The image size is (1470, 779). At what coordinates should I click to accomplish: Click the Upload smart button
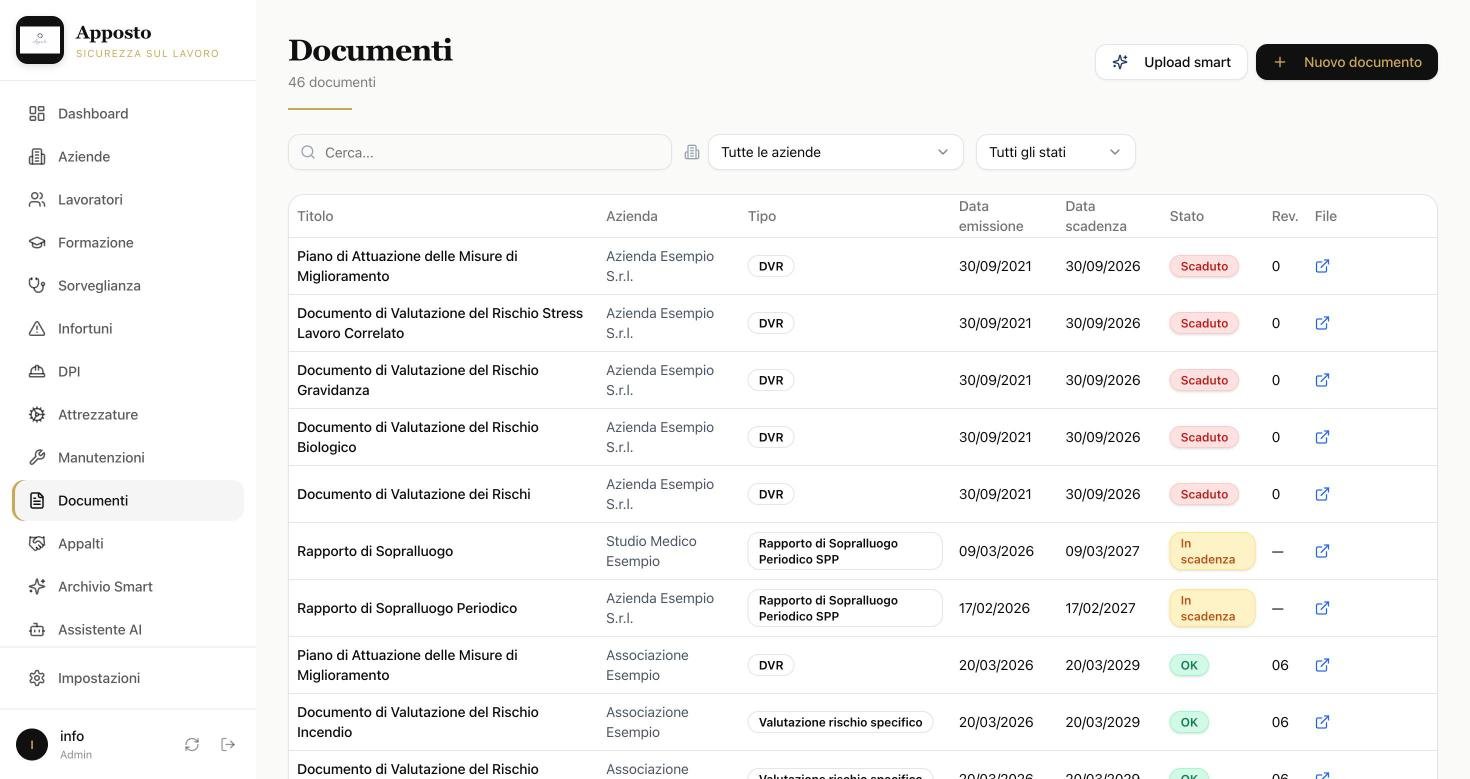point(1171,62)
